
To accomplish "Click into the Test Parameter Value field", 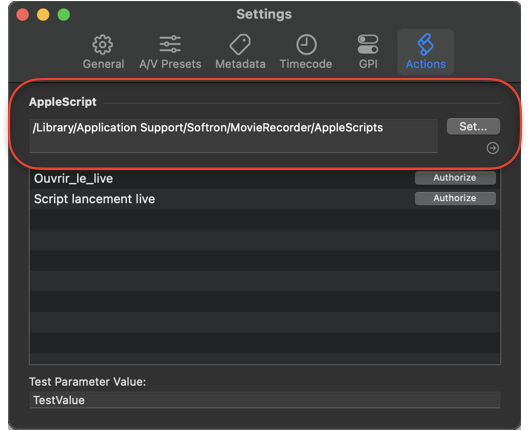I will click(265, 400).
